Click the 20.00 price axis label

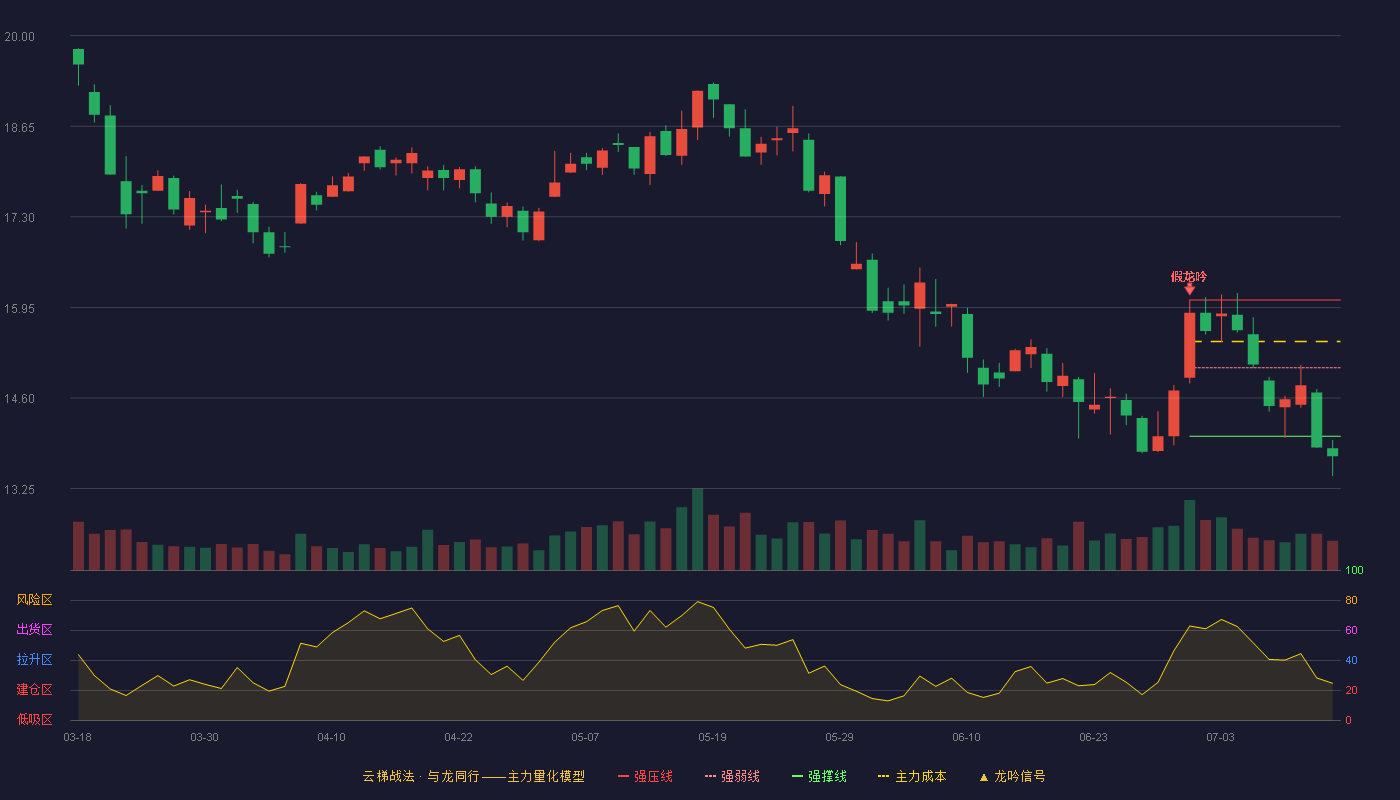pyautogui.click(x=19, y=37)
